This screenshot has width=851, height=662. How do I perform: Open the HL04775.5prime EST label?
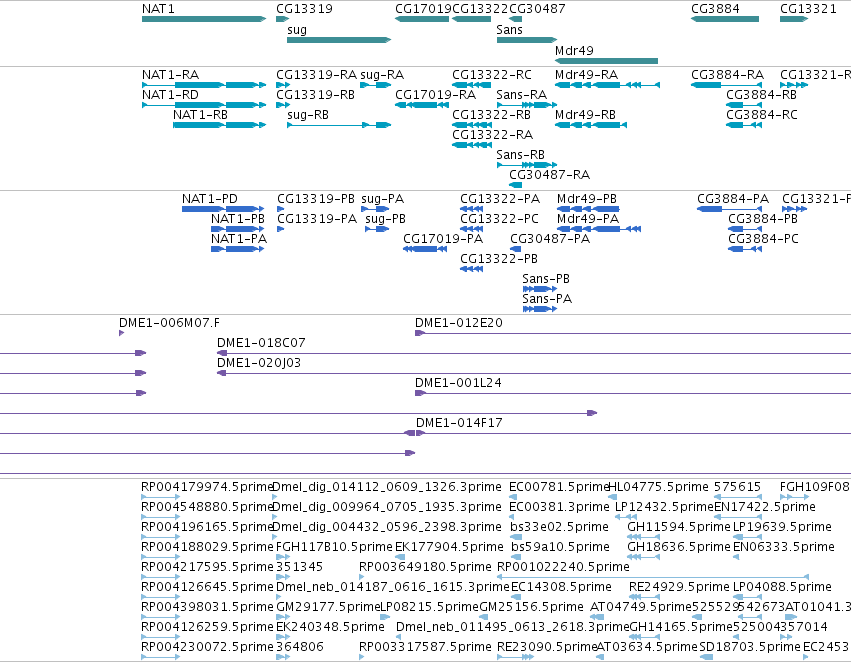coord(658,487)
